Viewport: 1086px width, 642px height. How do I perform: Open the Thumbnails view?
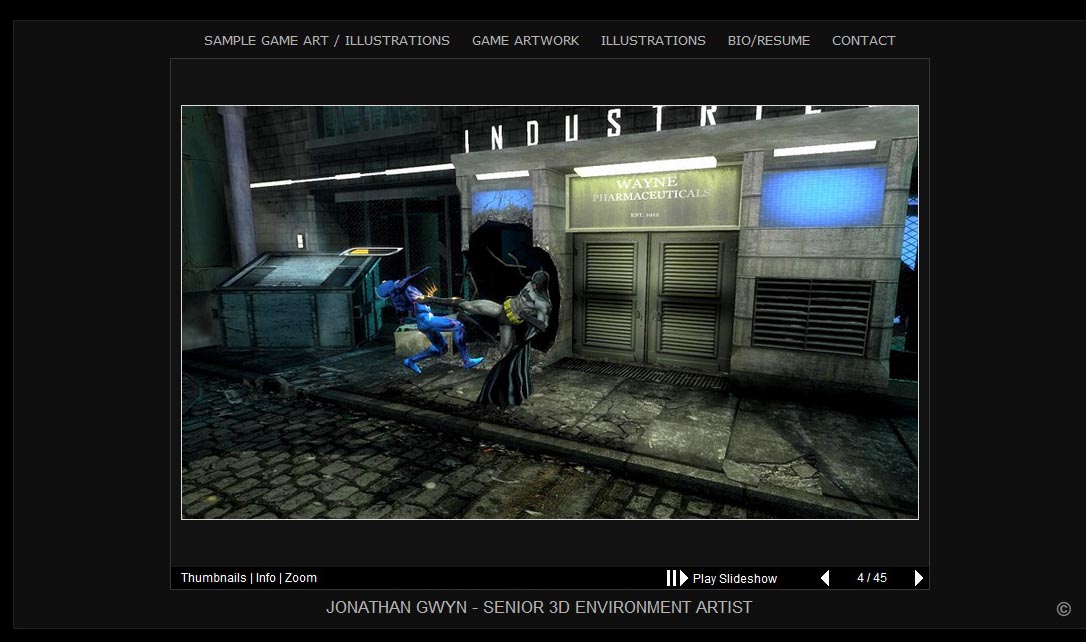tap(213, 578)
